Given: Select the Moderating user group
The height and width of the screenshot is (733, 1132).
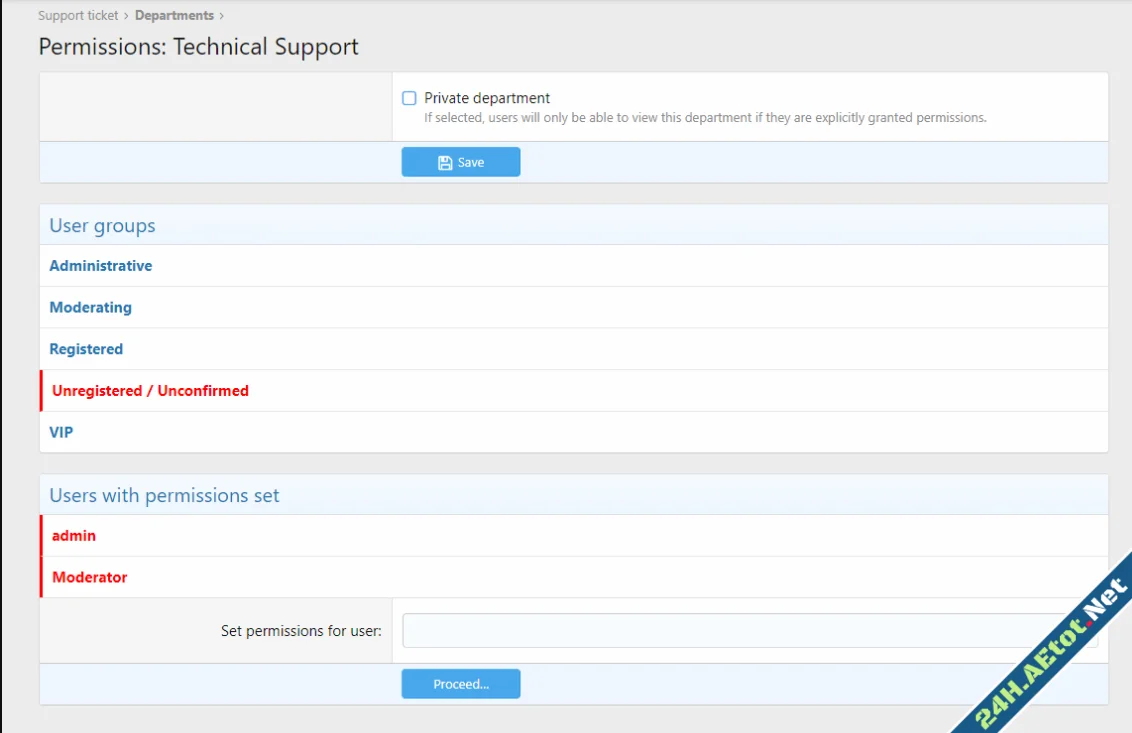Looking at the screenshot, I should (90, 308).
